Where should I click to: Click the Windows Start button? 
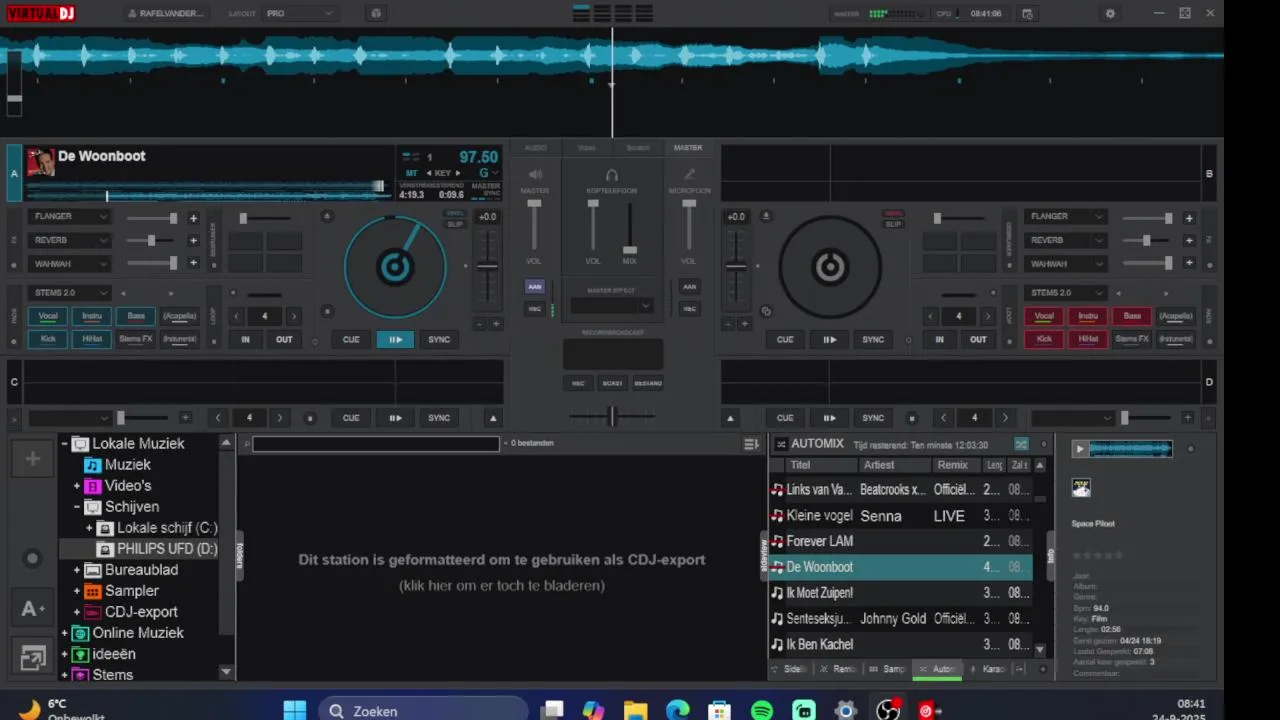coord(295,710)
